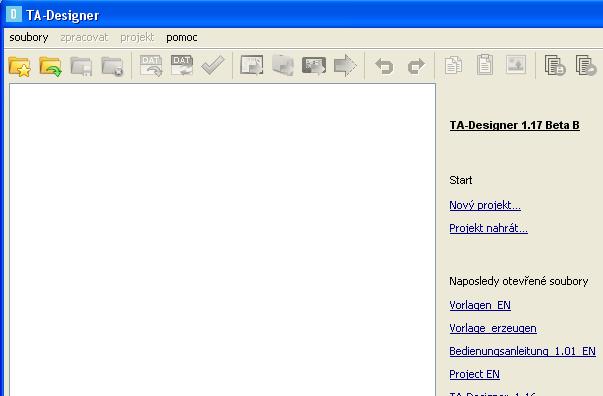The image size is (603, 396).
Task: Click the copy documents icon
Action: (x=454, y=65)
